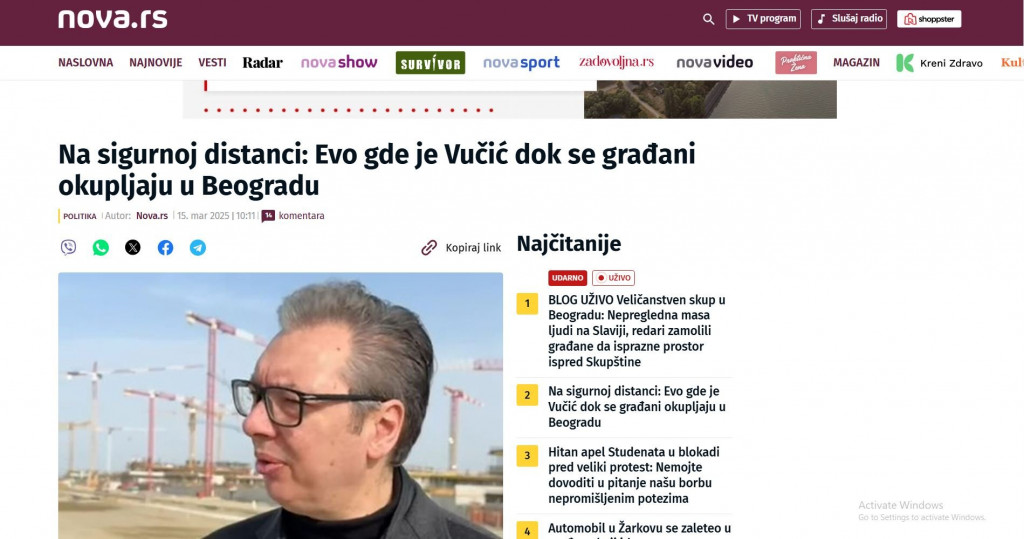The image size is (1024, 539).
Task: Click Slušaj radio button
Action: click(x=849, y=19)
